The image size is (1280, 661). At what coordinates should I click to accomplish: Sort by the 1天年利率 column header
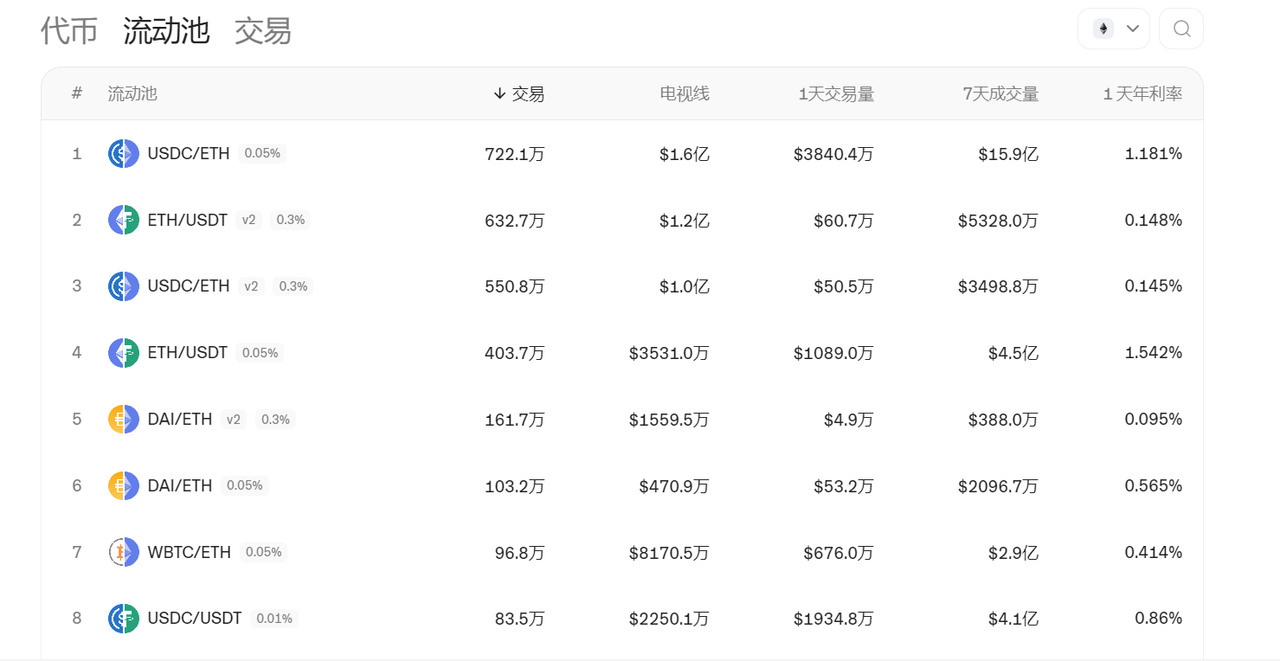1142,94
